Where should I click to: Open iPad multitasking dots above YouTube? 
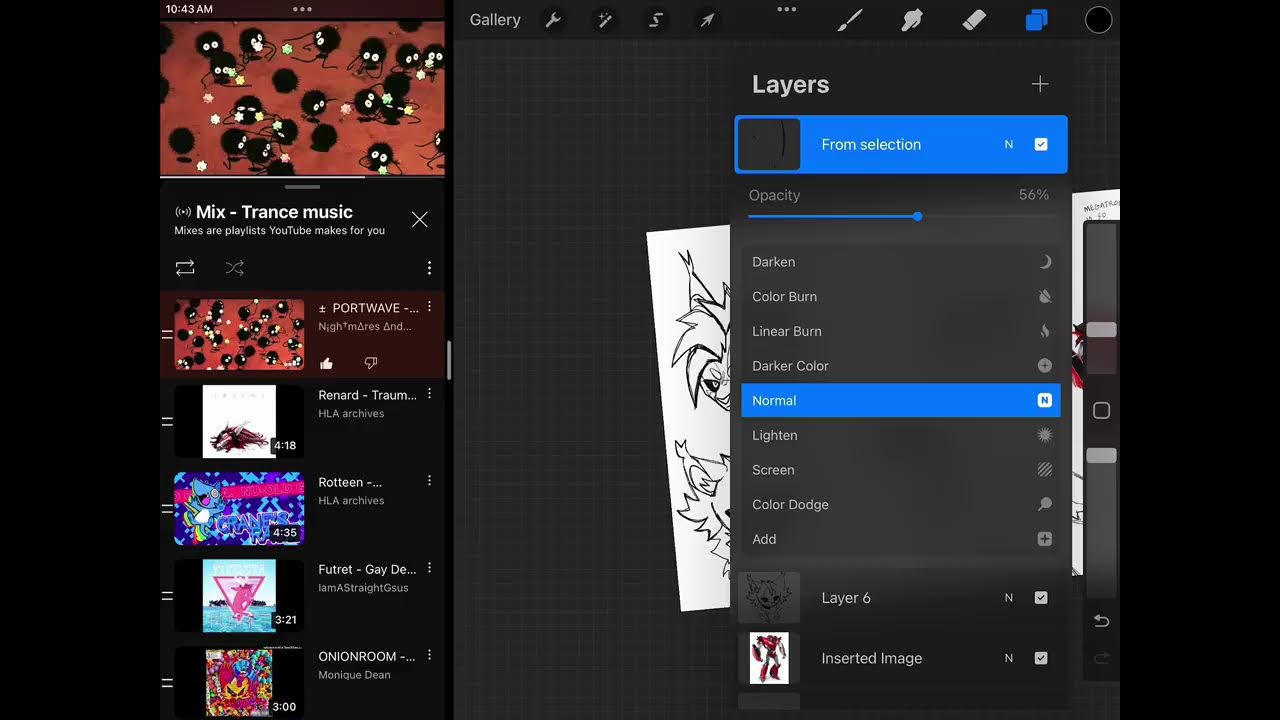pos(302,9)
